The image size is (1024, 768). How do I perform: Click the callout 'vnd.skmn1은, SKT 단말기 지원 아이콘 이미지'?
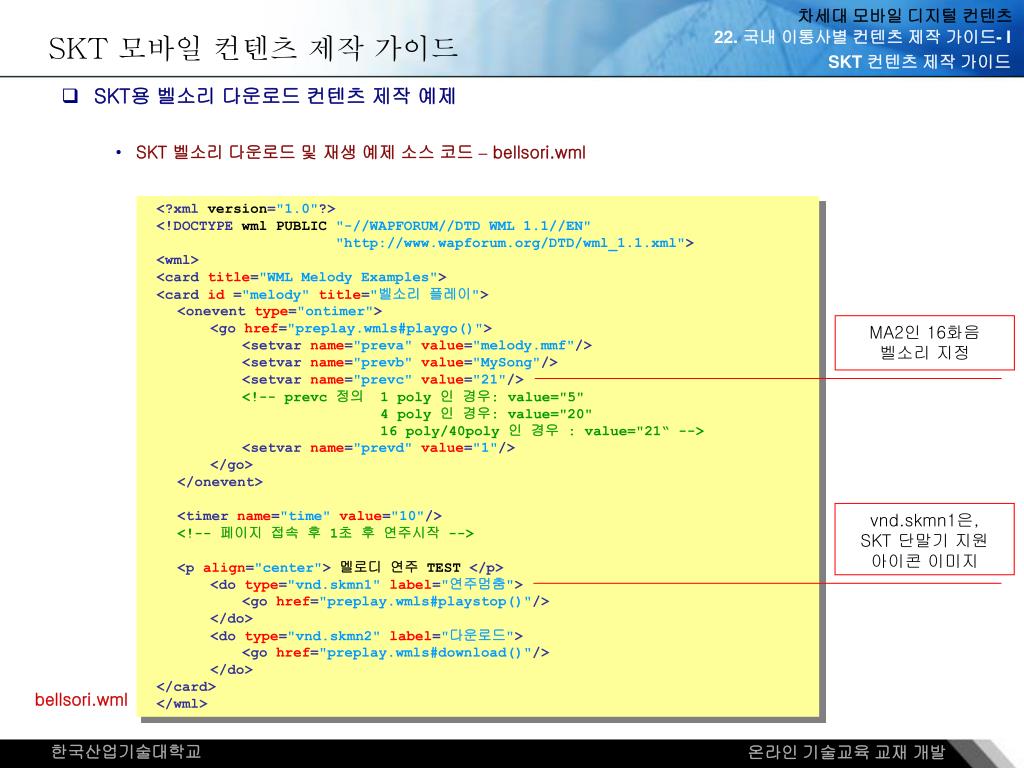pyautogui.click(x=924, y=539)
